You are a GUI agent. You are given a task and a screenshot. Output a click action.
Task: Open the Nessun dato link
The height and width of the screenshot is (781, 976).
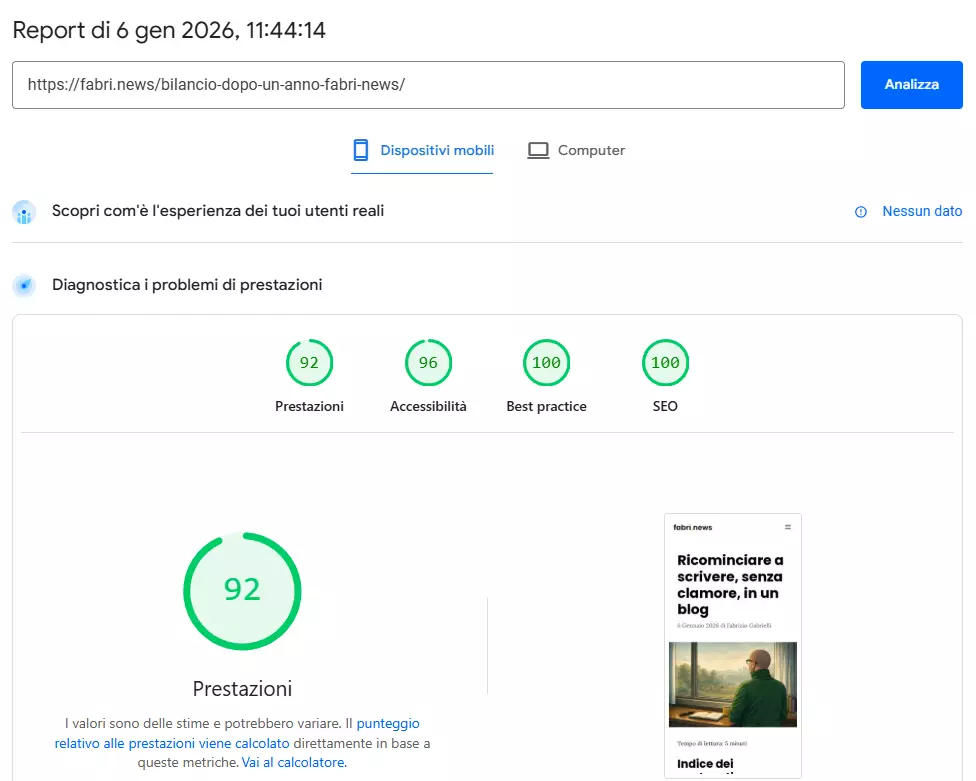tap(922, 212)
